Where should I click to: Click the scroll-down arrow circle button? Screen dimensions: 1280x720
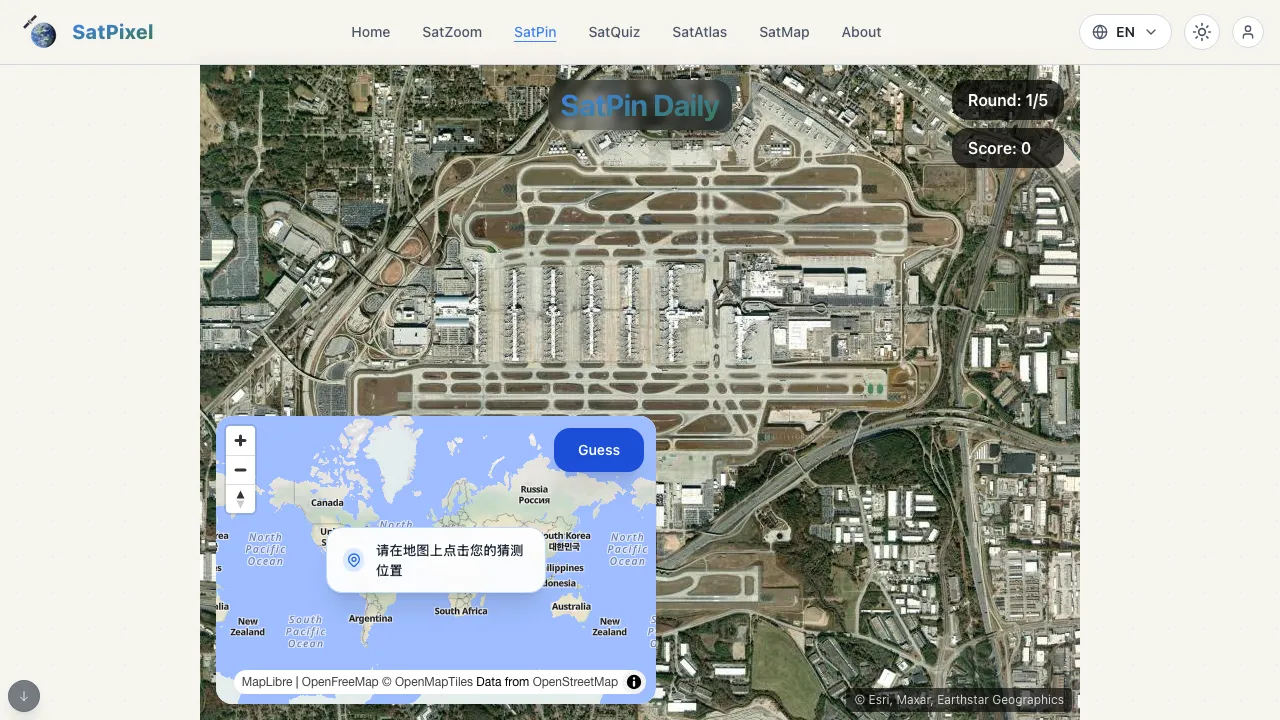click(x=24, y=696)
